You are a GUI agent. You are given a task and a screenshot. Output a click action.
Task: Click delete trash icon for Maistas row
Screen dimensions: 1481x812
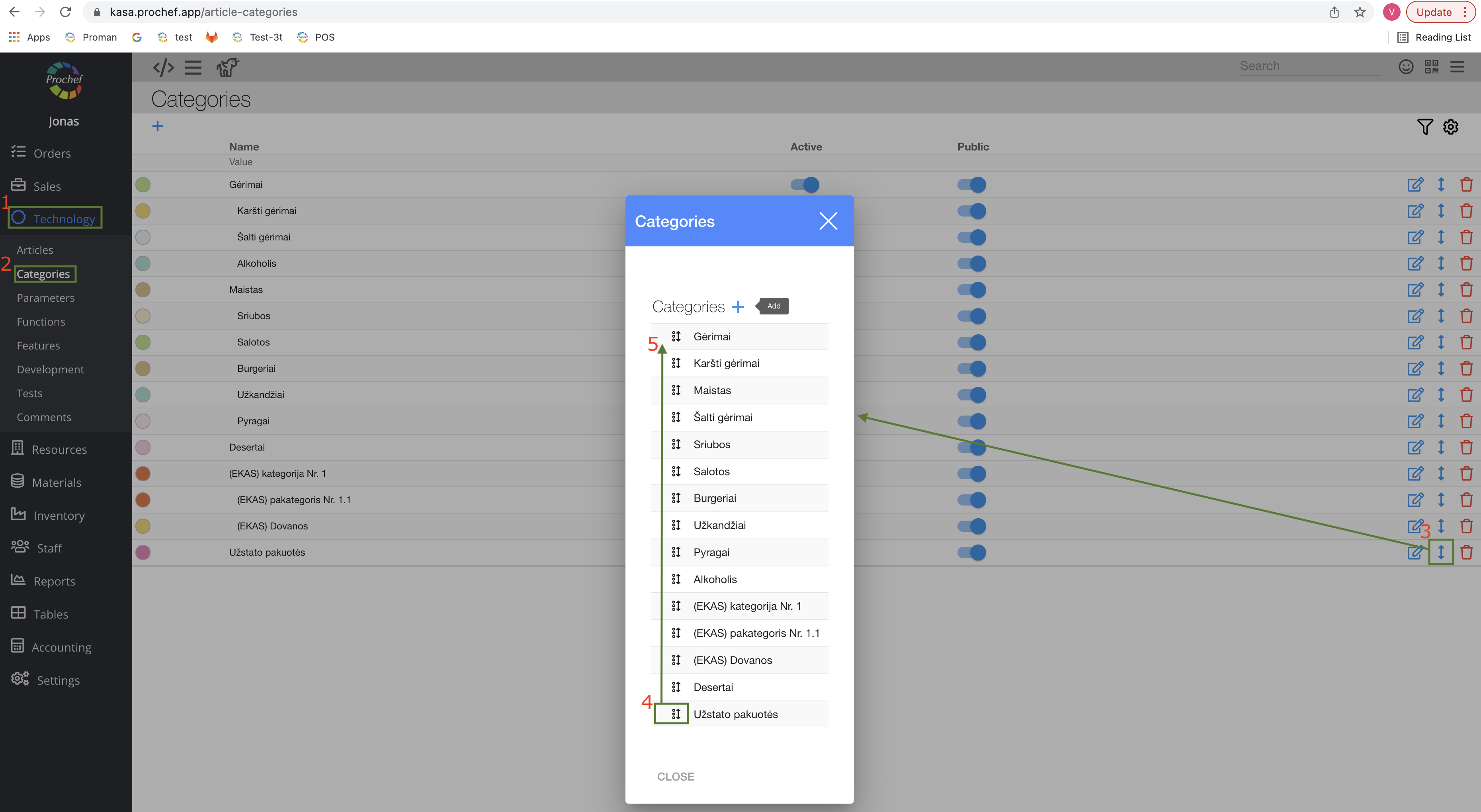pyautogui.click(x=1466, y=290)
